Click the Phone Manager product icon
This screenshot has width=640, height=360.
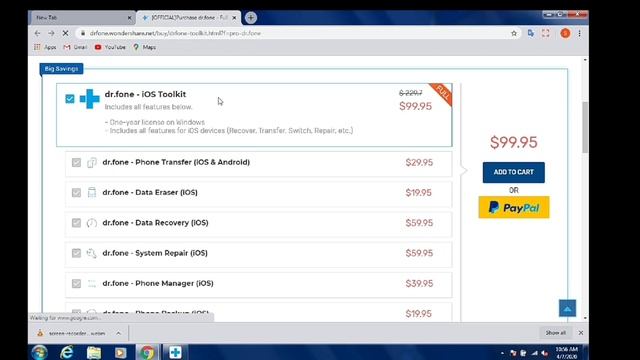[x=92, y=283]
